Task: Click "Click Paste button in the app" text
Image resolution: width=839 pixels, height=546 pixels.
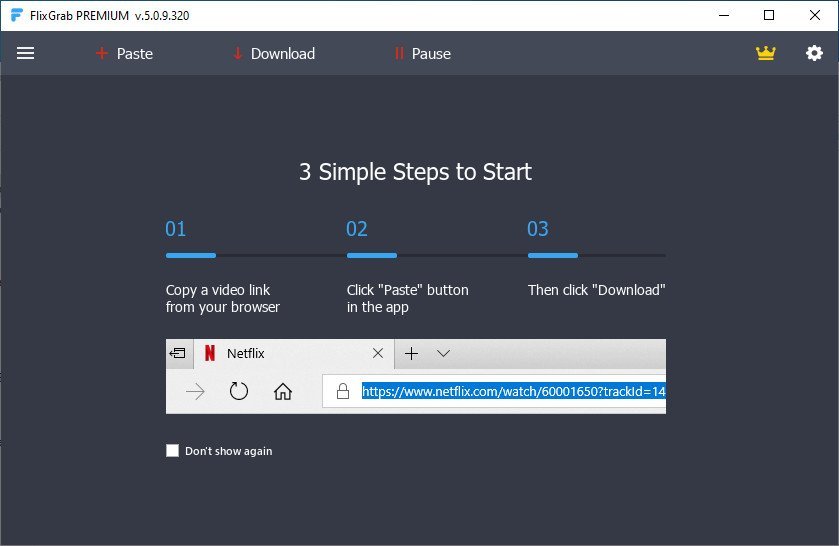Action: [408, 298]
